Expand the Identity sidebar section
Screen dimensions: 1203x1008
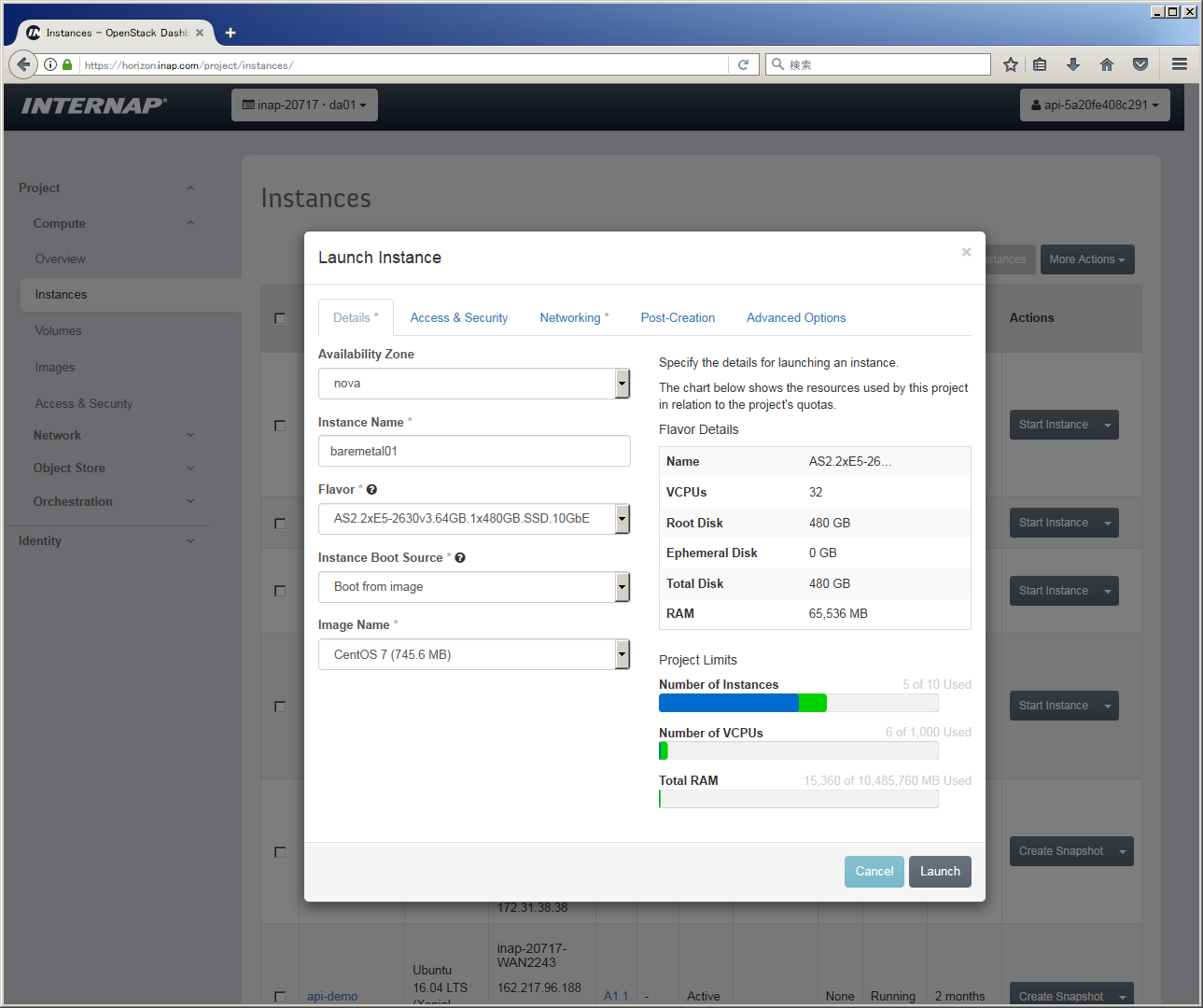[106, 540]
